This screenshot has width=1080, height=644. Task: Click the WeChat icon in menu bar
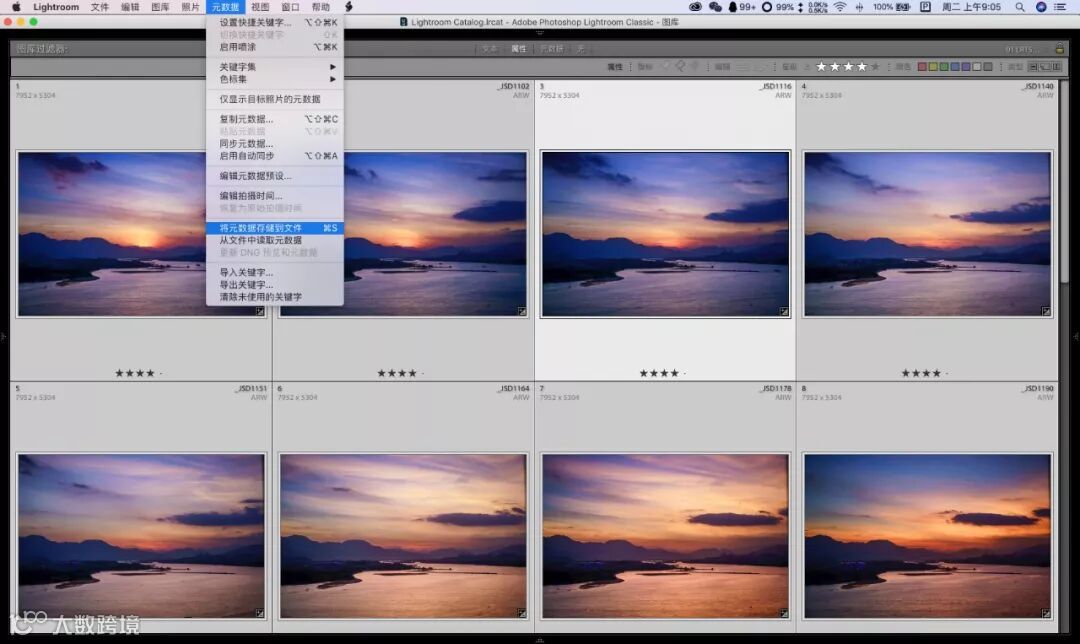click(x=715, y=7)
